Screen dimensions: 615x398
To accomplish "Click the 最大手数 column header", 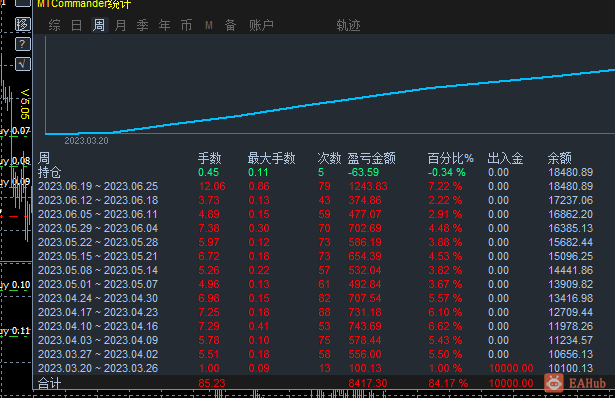I will [x=271, y=158].
